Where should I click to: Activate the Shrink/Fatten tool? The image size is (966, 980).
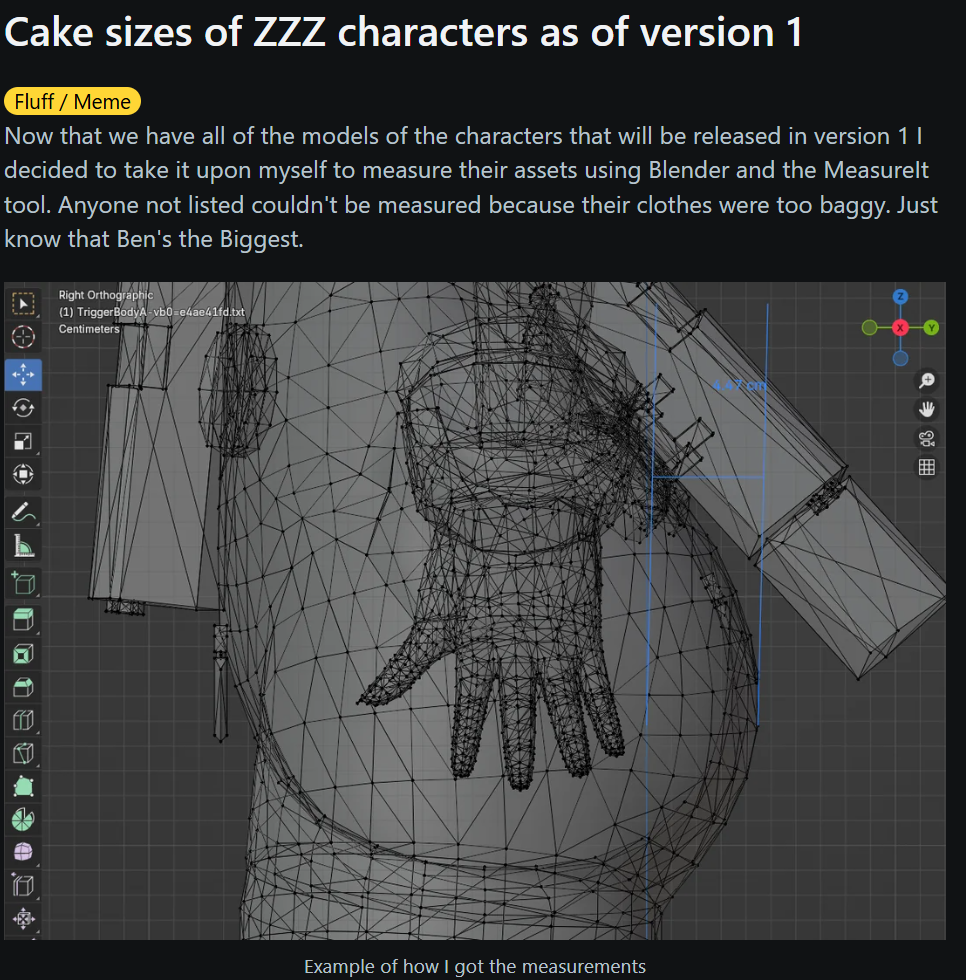(23, 919)
